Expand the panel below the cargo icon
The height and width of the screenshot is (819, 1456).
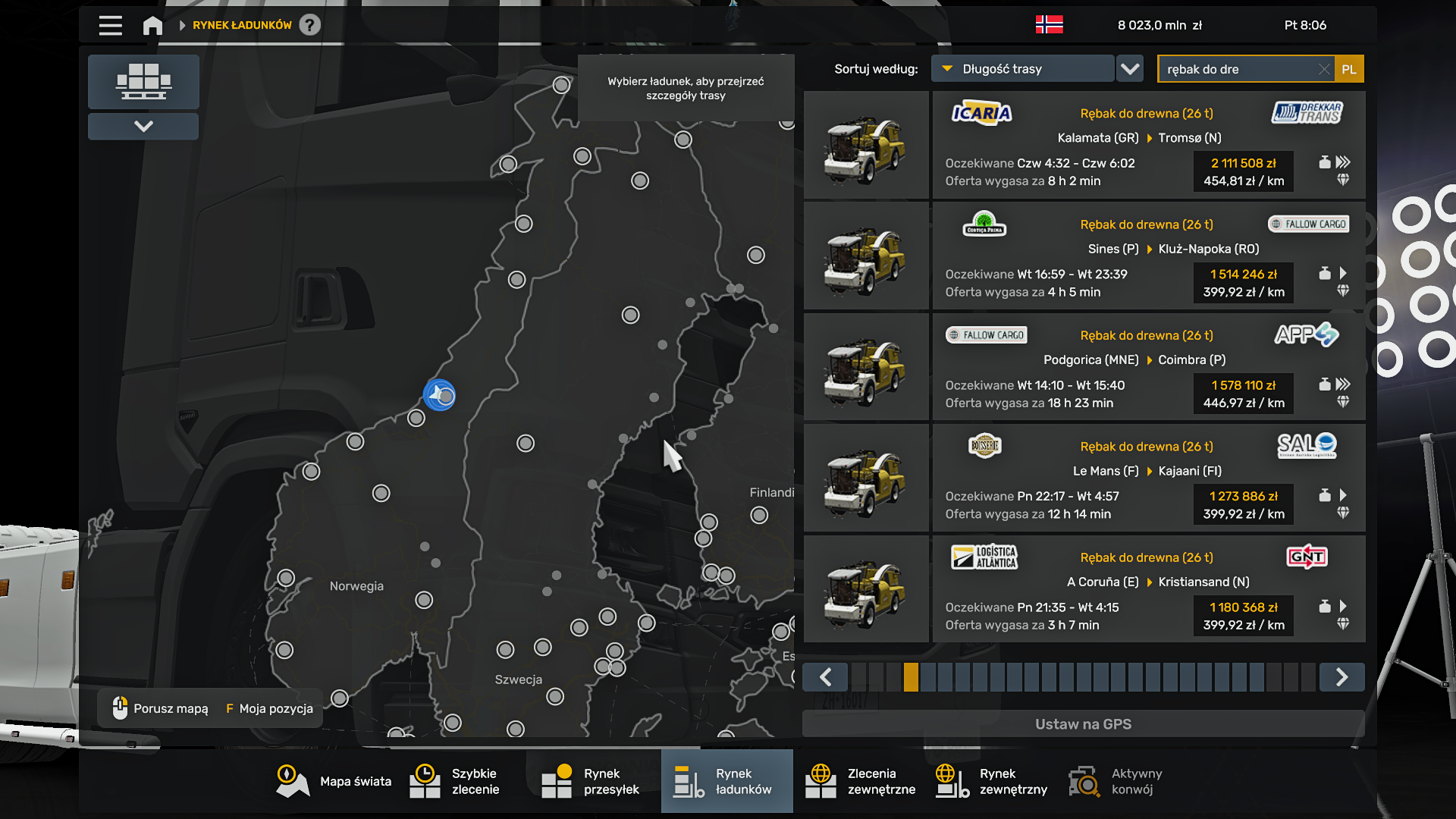pyautogui.click(x=143, y=126)
